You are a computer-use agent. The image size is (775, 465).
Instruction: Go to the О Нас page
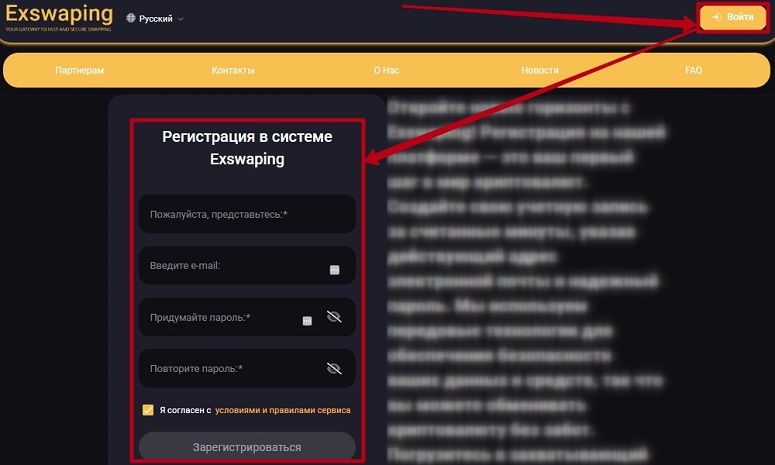(387, 70)
